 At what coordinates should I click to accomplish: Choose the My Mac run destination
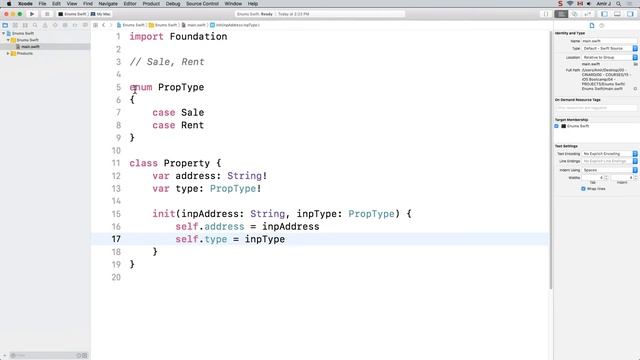pos(101,14)
